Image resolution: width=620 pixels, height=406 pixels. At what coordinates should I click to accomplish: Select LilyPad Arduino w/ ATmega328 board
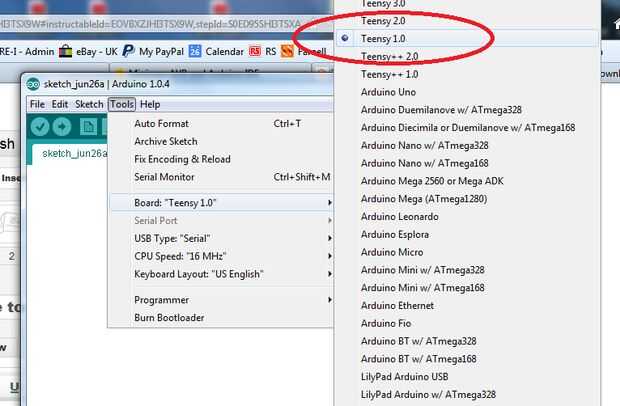tap(467, 395)
